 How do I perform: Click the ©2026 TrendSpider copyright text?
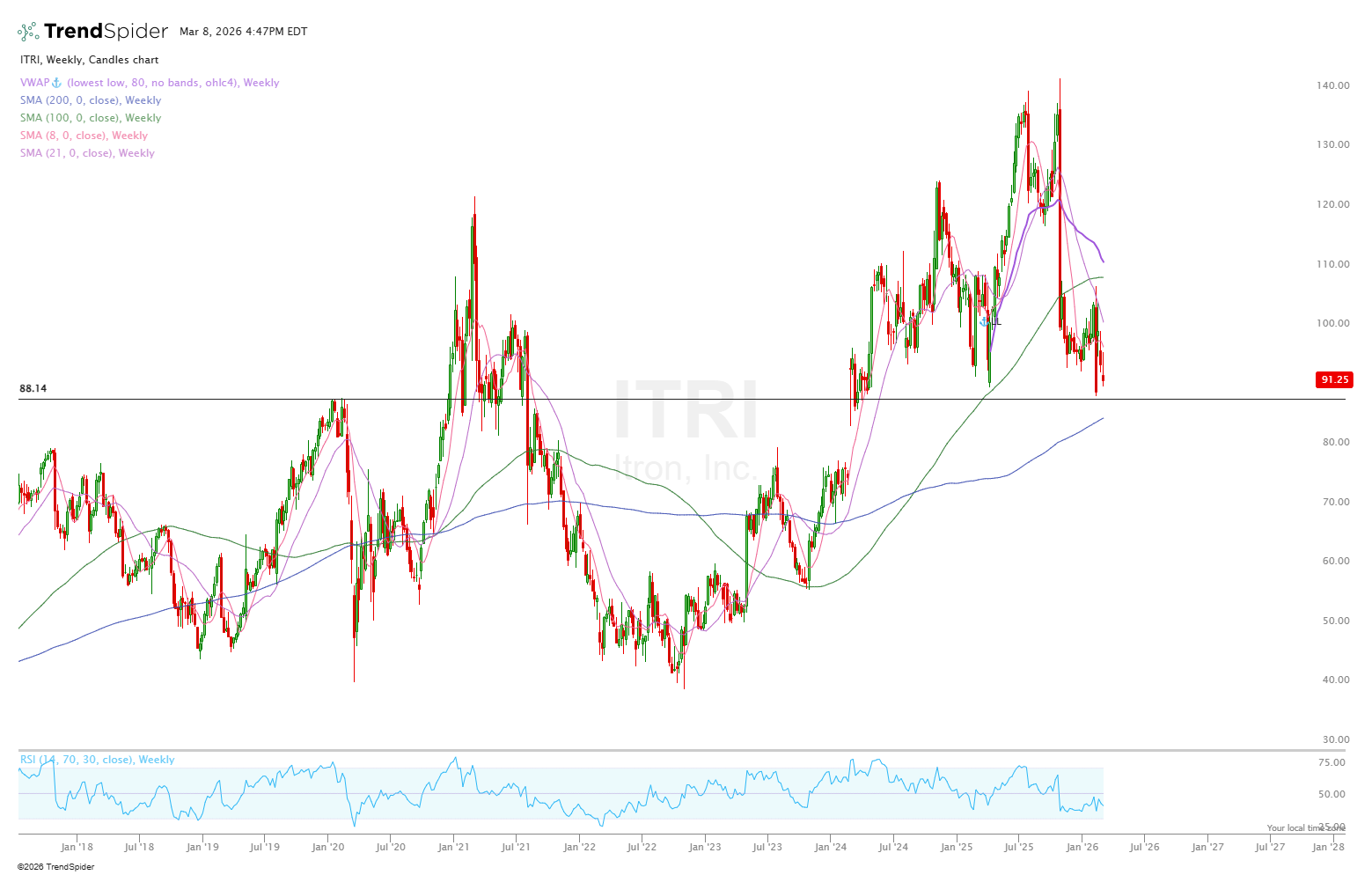pyautogui.click(x=55, y=867)
